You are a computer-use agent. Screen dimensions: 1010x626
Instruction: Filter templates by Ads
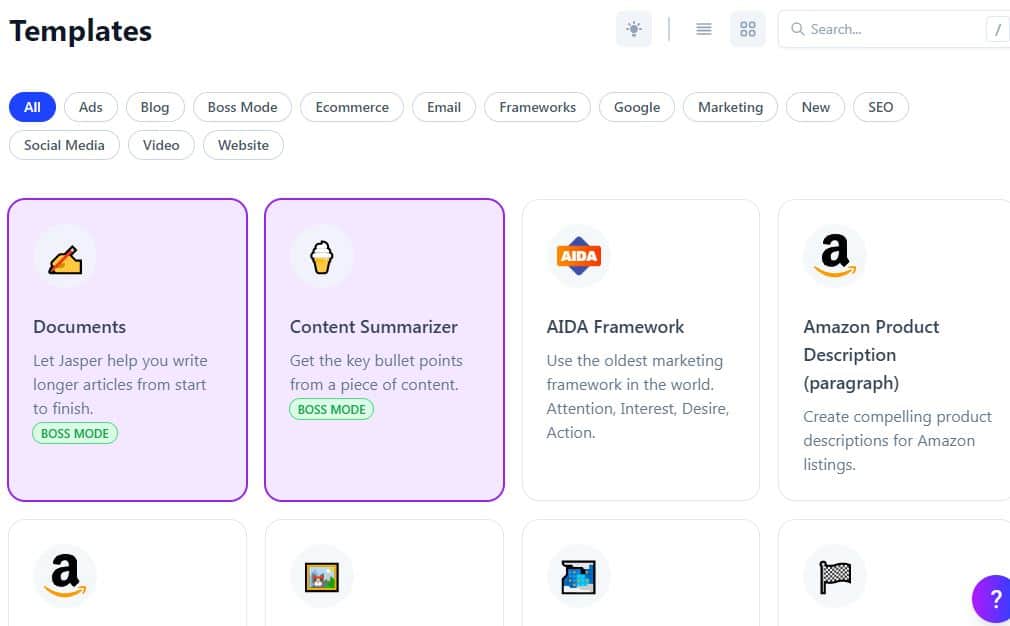click(x=91, y=107)
